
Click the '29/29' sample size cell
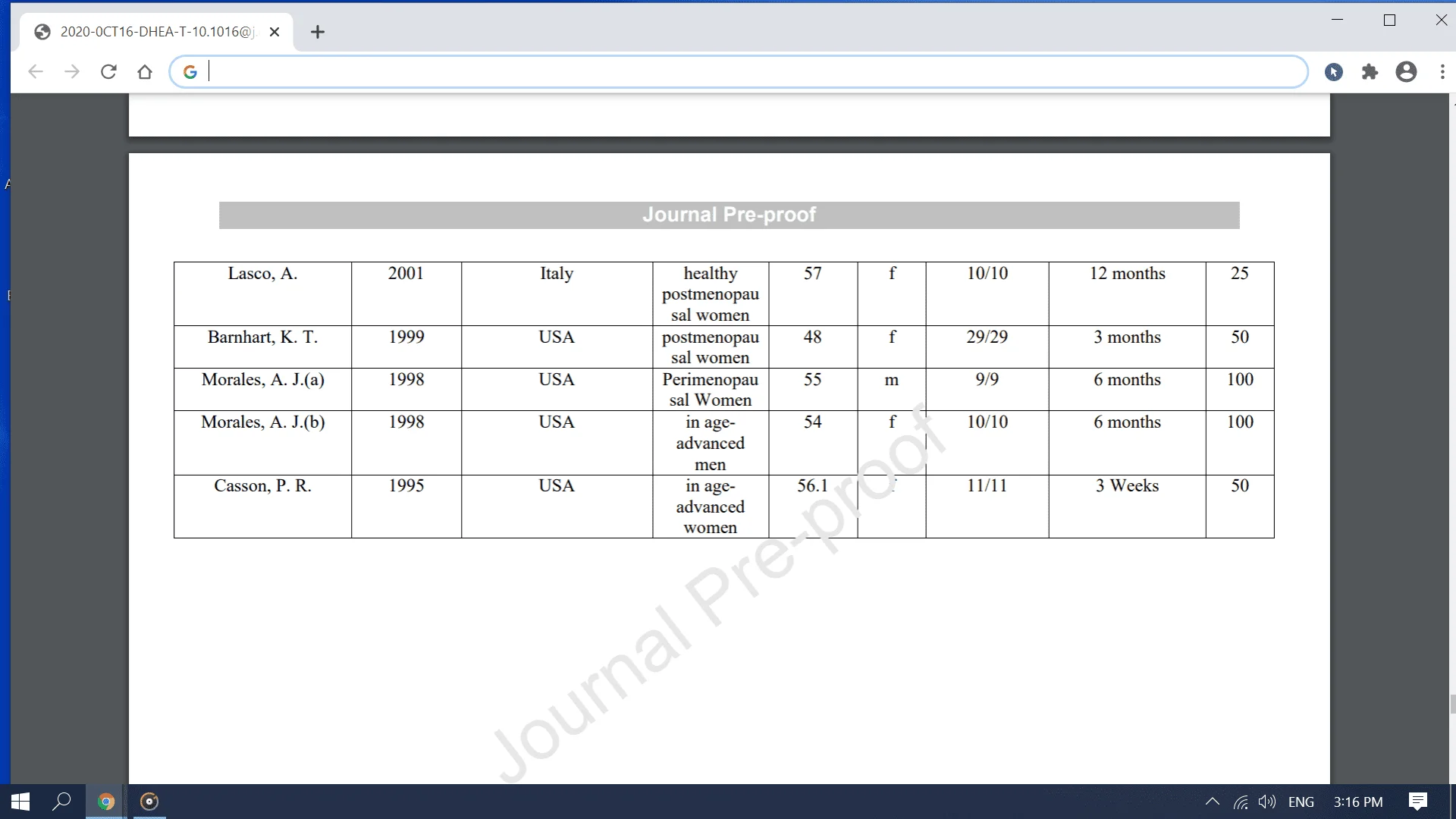987,347
